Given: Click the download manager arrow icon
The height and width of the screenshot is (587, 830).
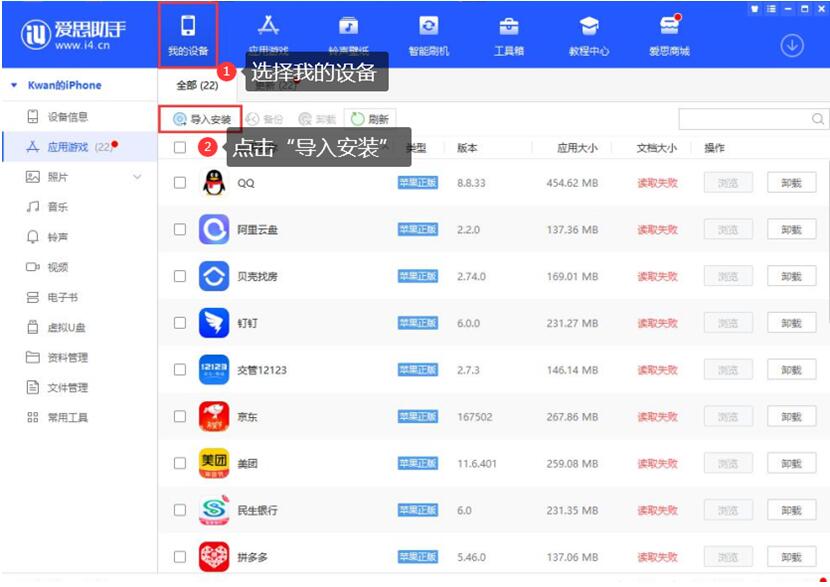Looking at the screenshot, I should point(792,46).
